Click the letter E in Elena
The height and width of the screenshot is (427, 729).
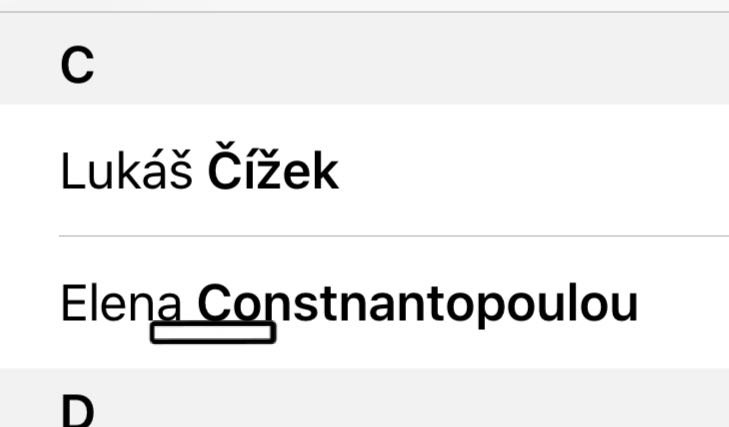click(71, 303)
